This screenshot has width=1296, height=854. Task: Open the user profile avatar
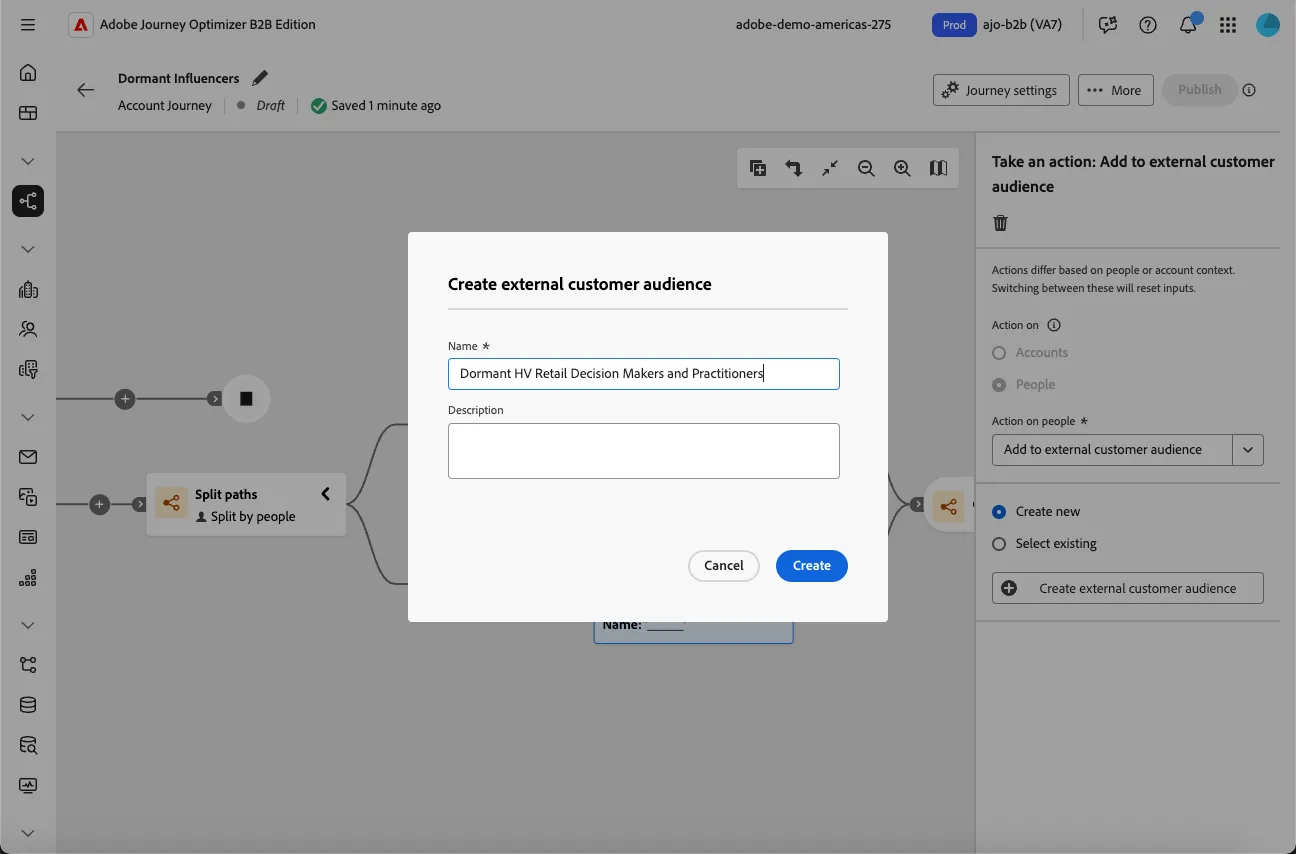(1268, 25)
